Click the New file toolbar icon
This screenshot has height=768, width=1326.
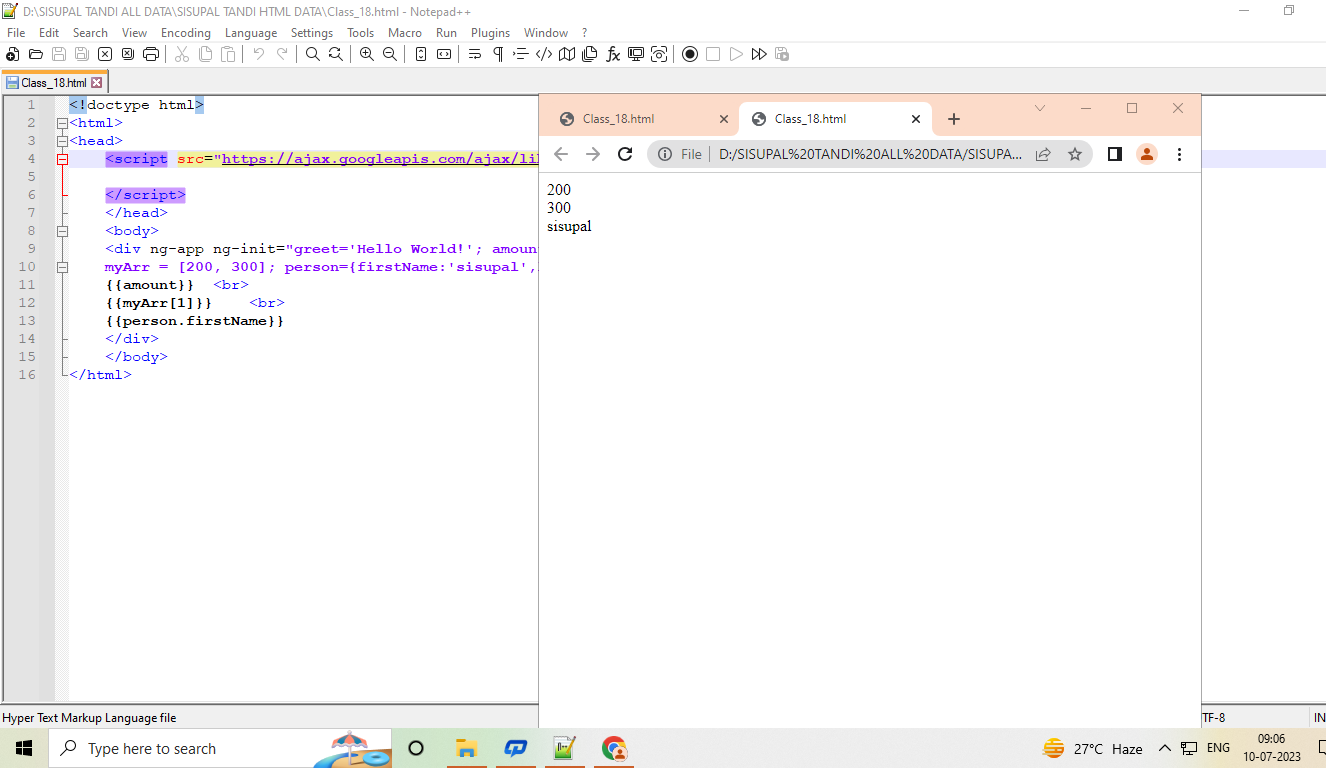click(x=13, y=54)
